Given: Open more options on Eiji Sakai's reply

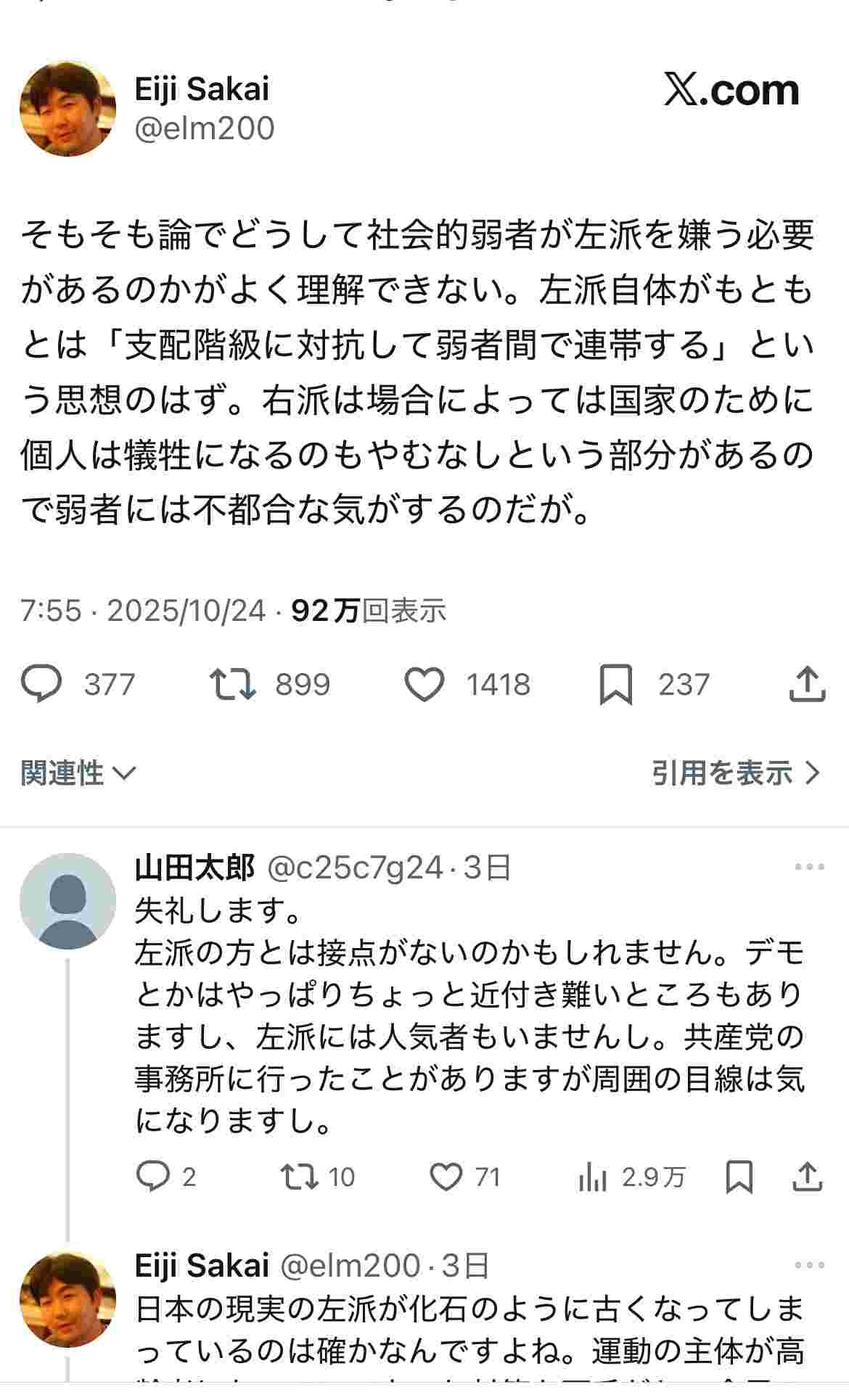Looking at the screenshot, I should [x=809, y=1265].
